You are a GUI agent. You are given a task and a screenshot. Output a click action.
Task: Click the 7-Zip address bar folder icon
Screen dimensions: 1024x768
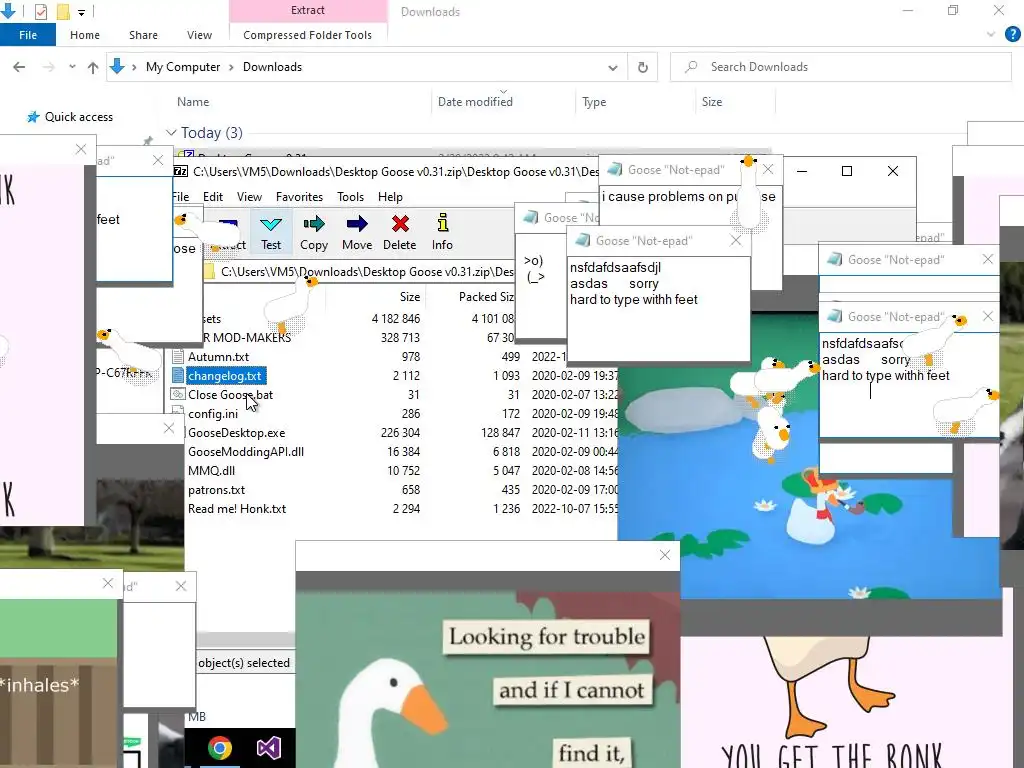coord(209,272)
